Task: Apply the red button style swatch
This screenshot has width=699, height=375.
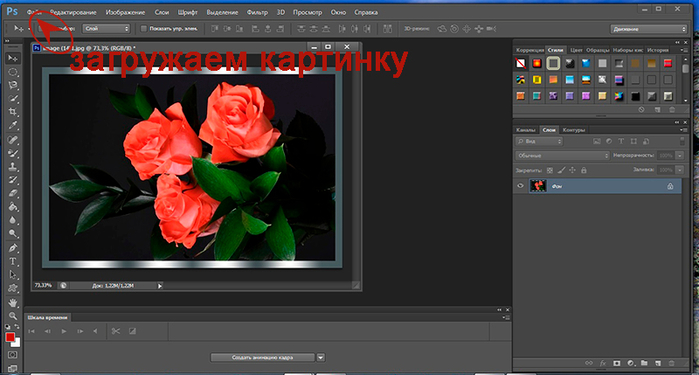Action: pos(667,63)
